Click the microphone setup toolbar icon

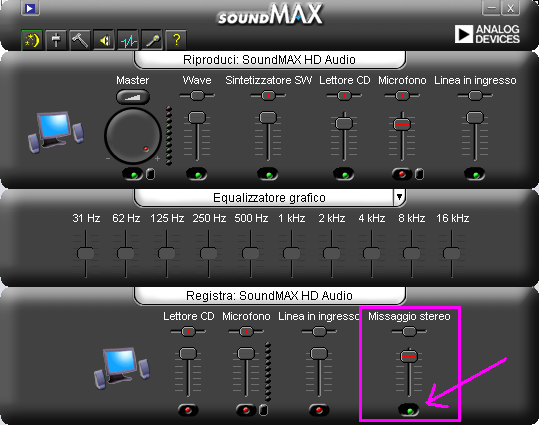(152, 40)
